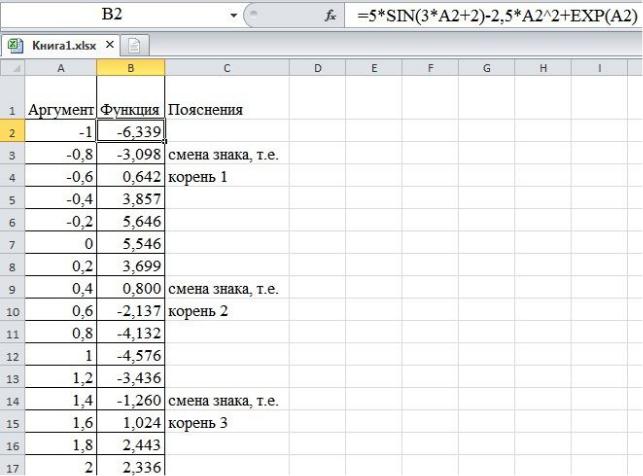Select argument cell with value 1,8
This screenshot has width=643, height=476.
[61, 444]
